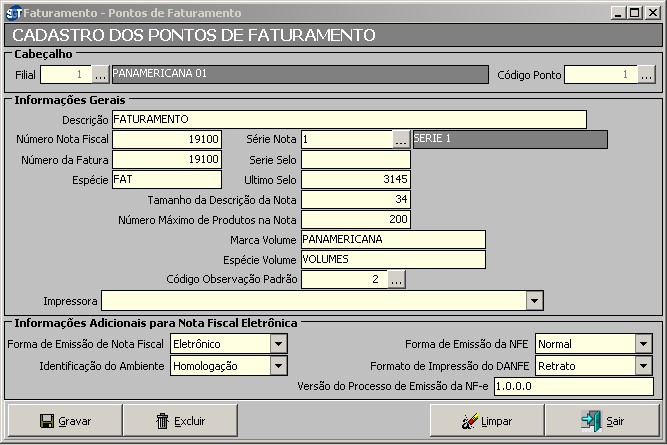Image resolution: width=667 pixels, height=445 pixels.
Task: Click the Número Nota Fiscal field
Action: coord(166,139)
